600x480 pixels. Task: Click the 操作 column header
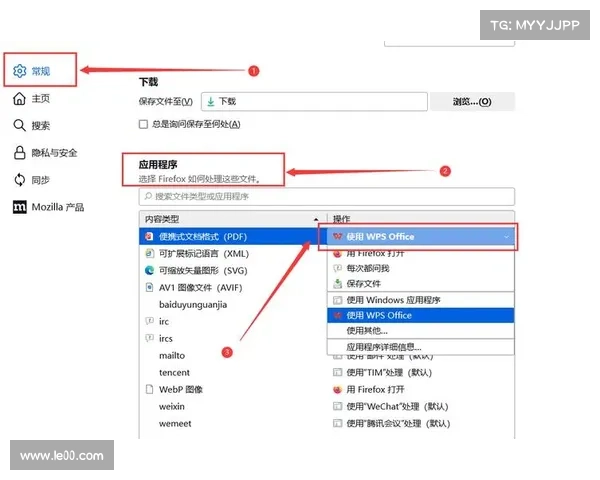click(x=421, y=219)
